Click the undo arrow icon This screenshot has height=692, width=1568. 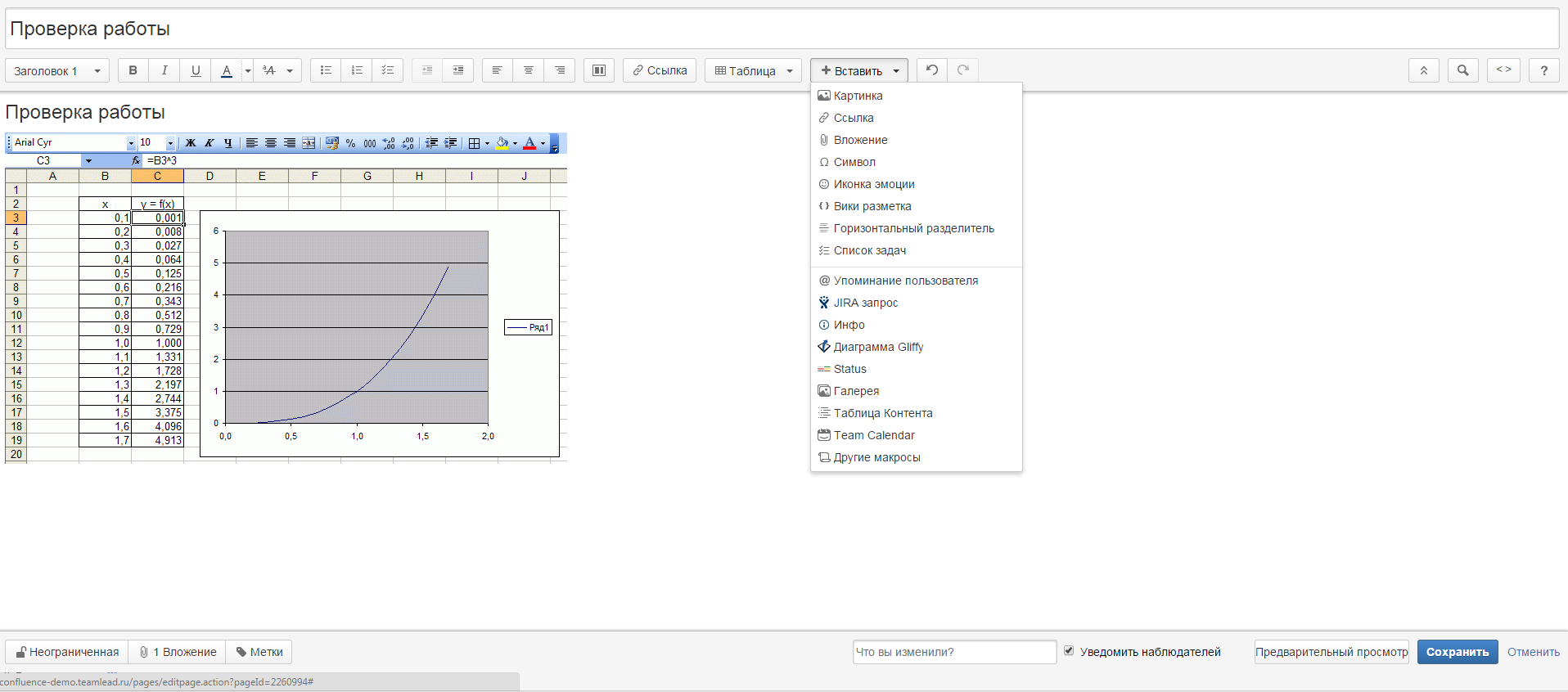point(932,70)
